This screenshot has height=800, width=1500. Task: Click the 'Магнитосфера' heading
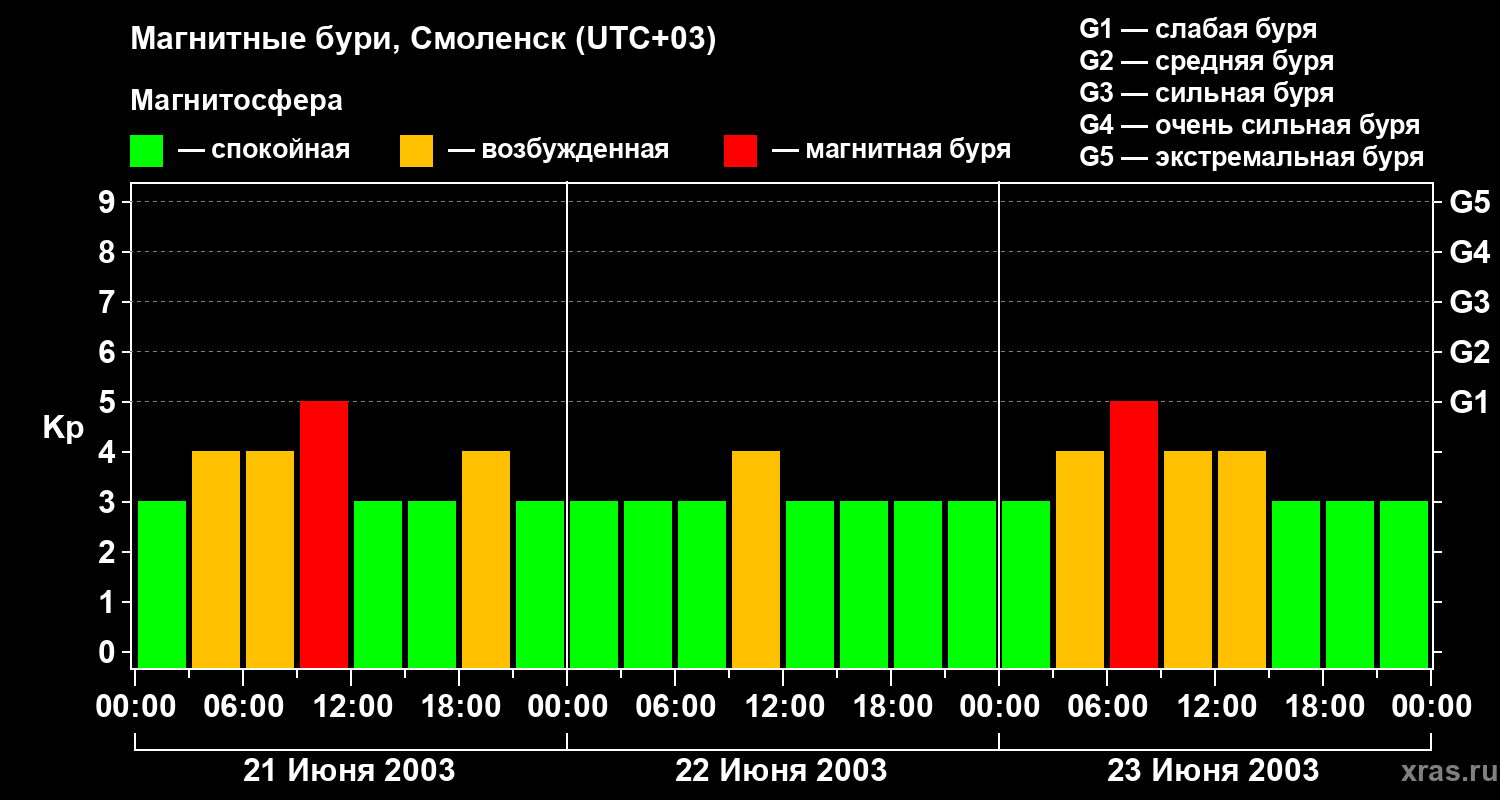236,101
